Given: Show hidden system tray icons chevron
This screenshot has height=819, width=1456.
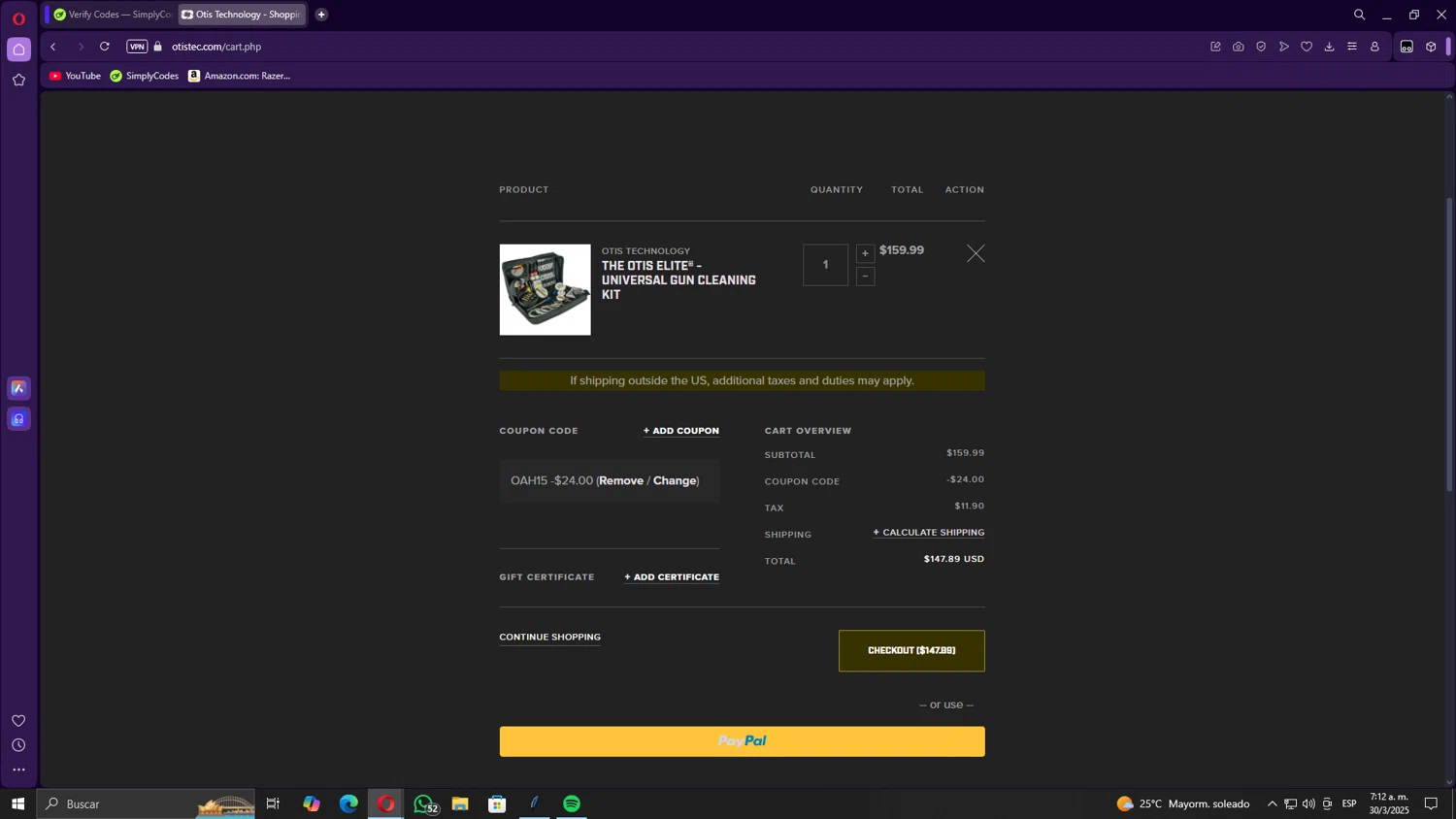Looking at the screenshot, I should point(1272,803).
